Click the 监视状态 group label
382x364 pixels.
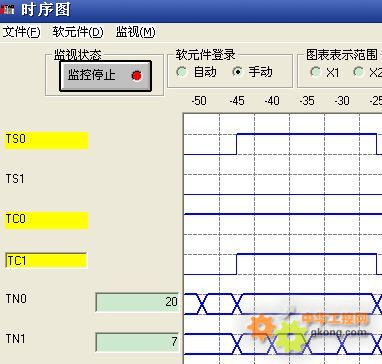78,55
